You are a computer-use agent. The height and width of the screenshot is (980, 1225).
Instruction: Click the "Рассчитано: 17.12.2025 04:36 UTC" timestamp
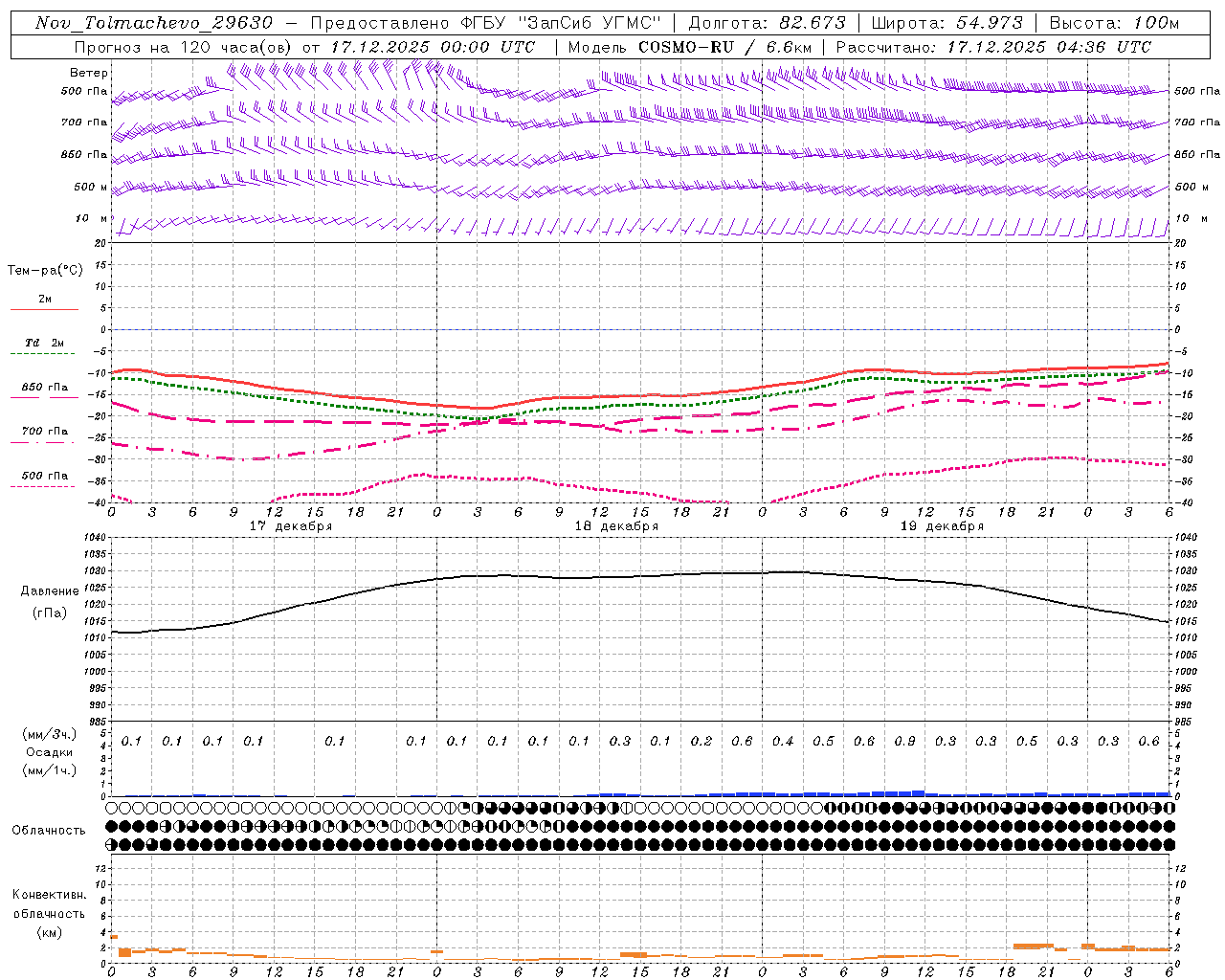click(x=993, y=47)
